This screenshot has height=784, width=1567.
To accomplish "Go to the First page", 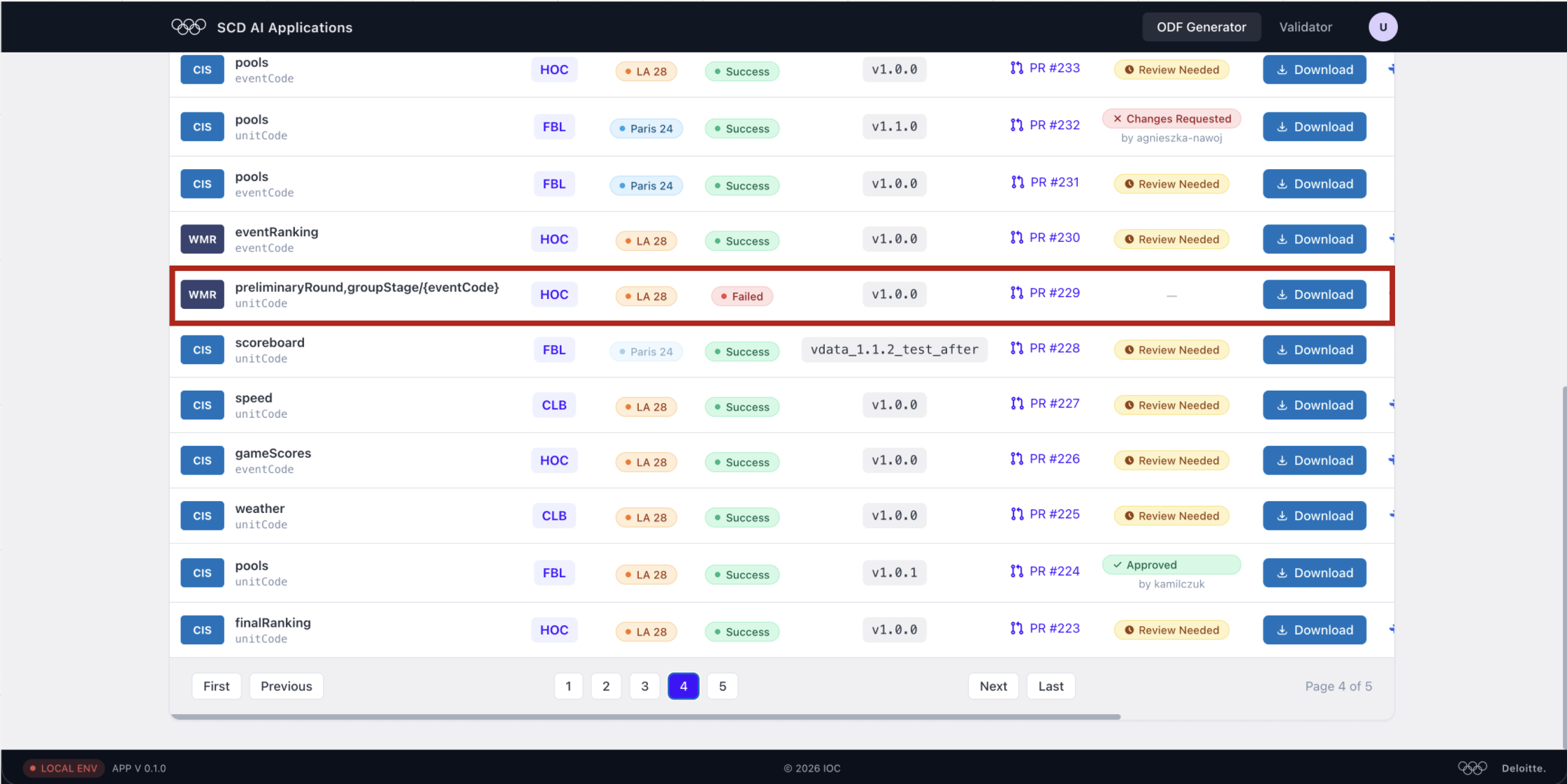I will tap(216, 686).
